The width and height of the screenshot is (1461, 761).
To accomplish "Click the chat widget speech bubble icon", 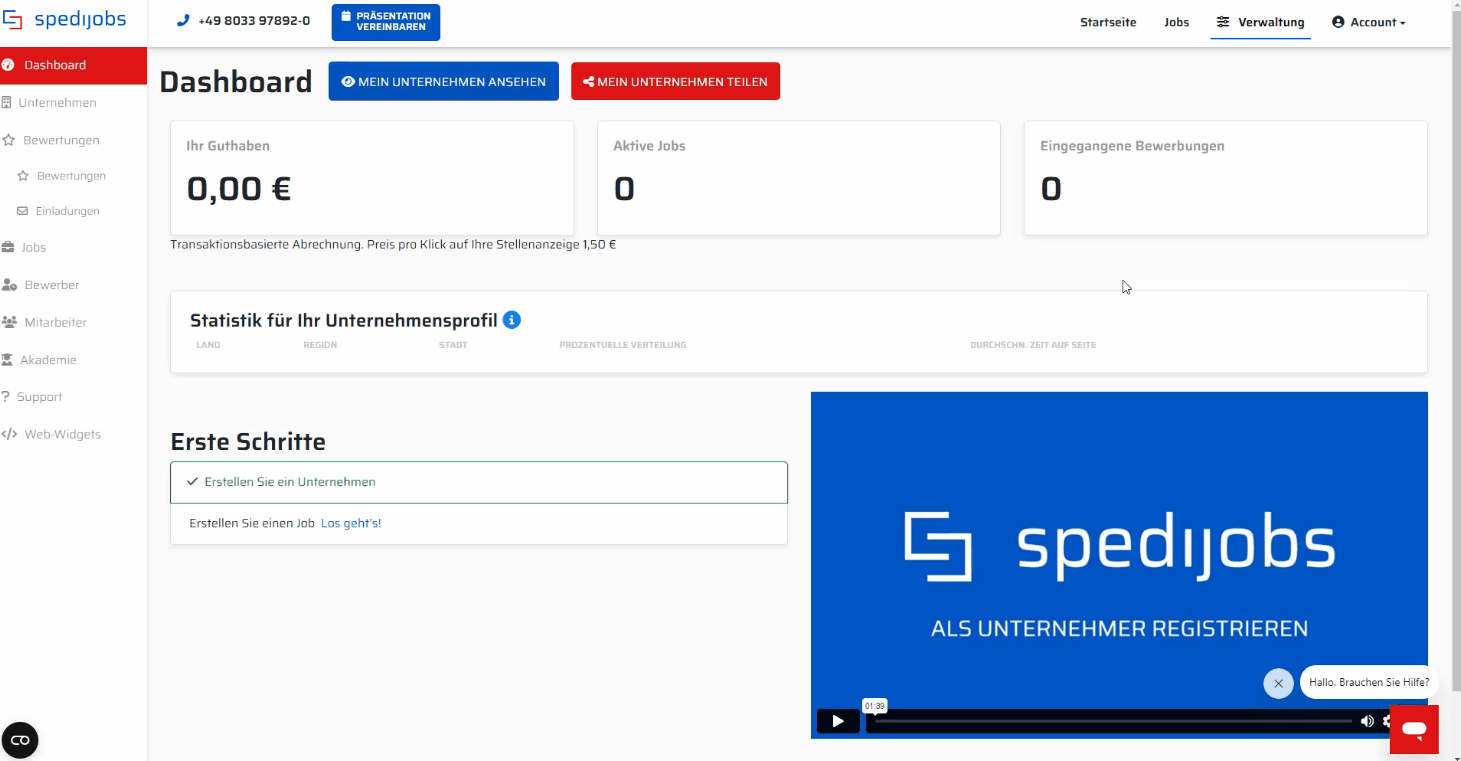I will click(x=1414, y=729).
